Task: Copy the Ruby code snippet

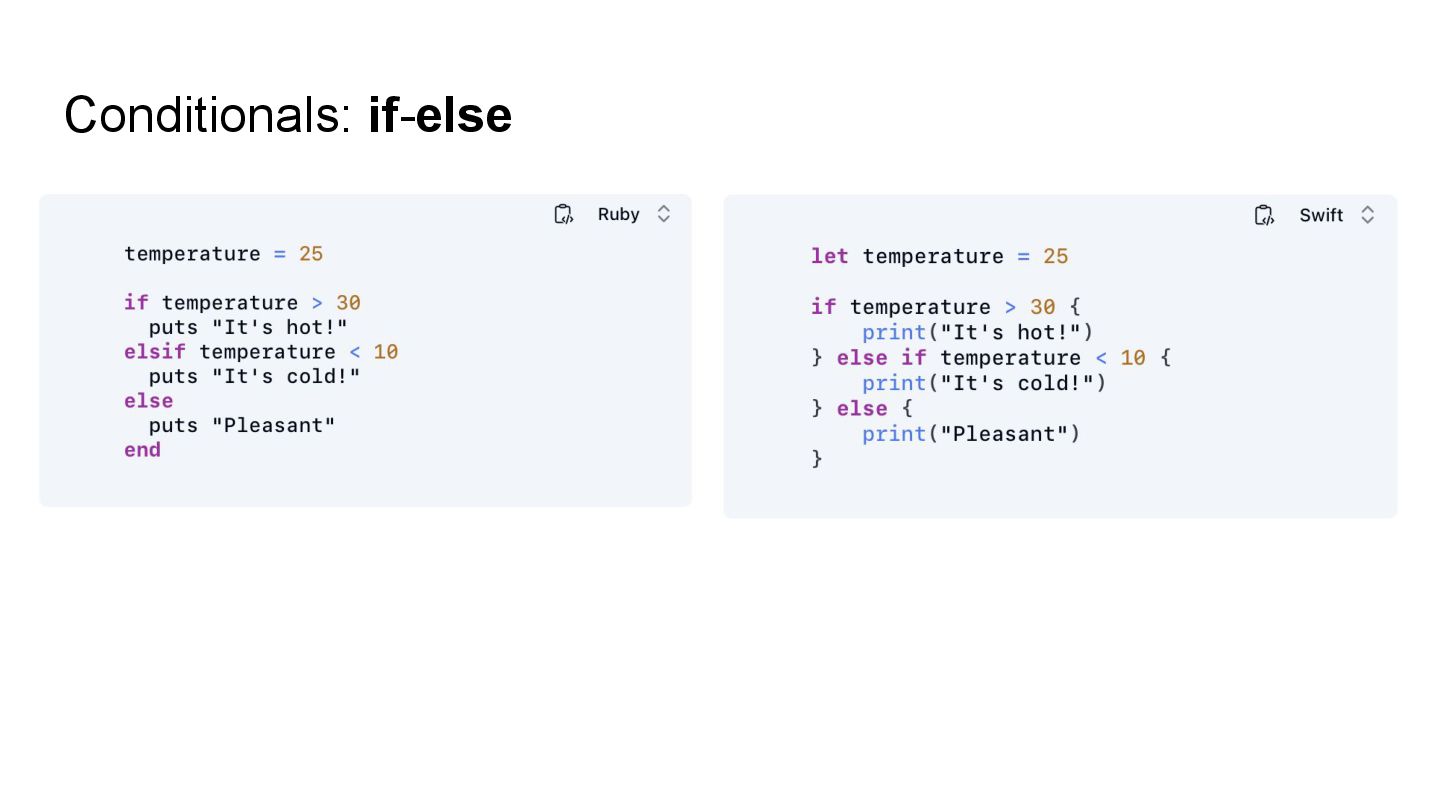Action: (x=564, y=214)
